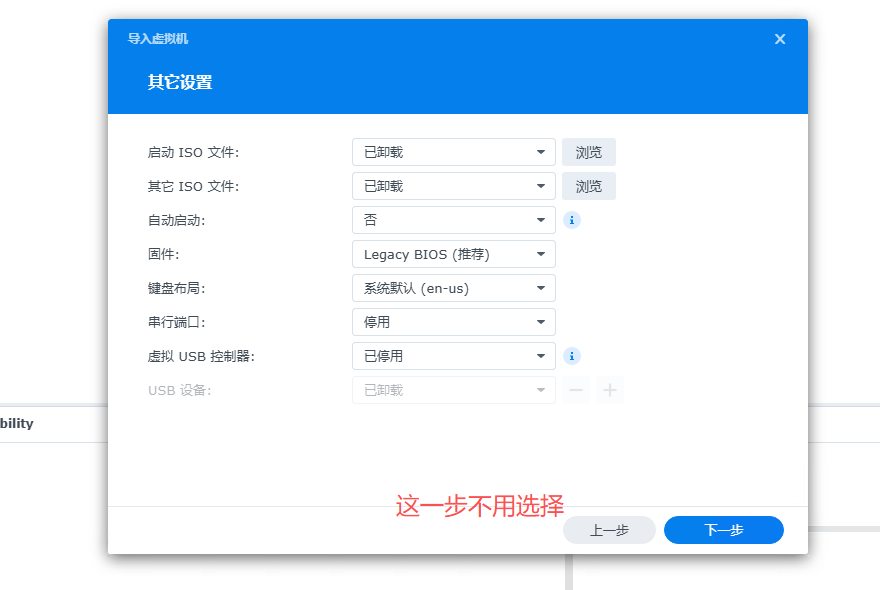880x590 pixels.
Task: View the info icon beside 虚拟 USB 控制器
Action: point(572,356)
